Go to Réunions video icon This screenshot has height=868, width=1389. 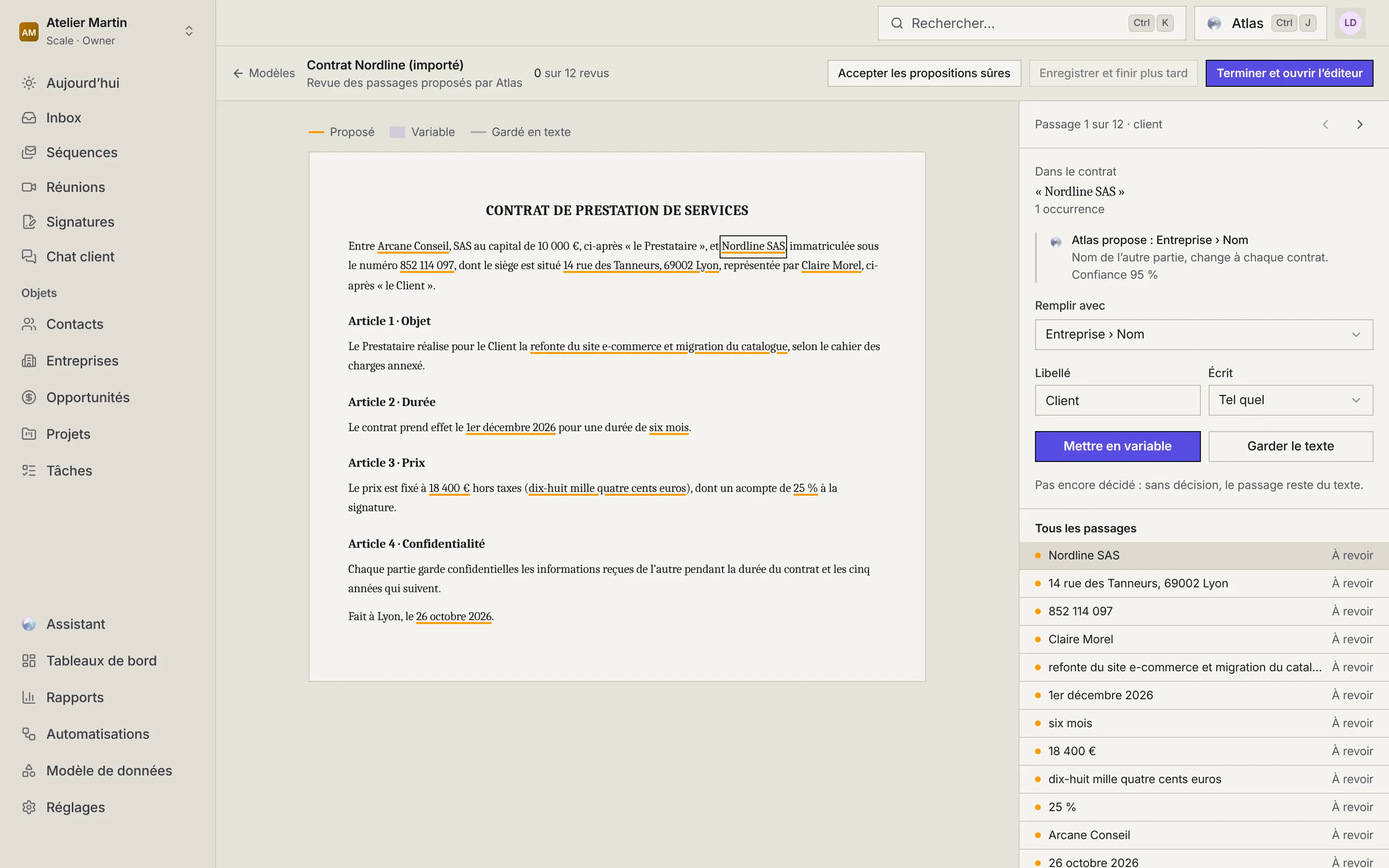click(29, 187)
